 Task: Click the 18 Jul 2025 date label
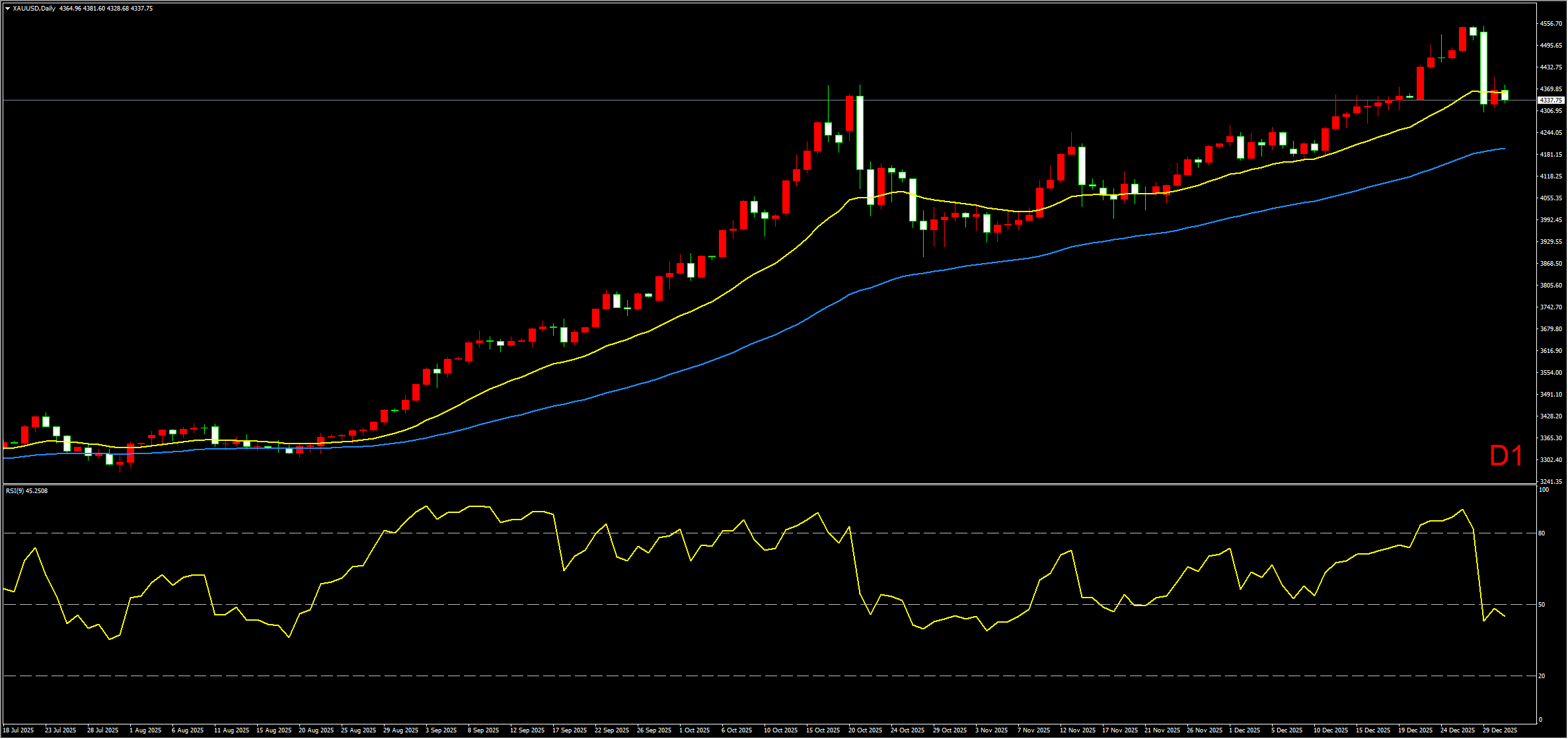[x=19, y=730]
